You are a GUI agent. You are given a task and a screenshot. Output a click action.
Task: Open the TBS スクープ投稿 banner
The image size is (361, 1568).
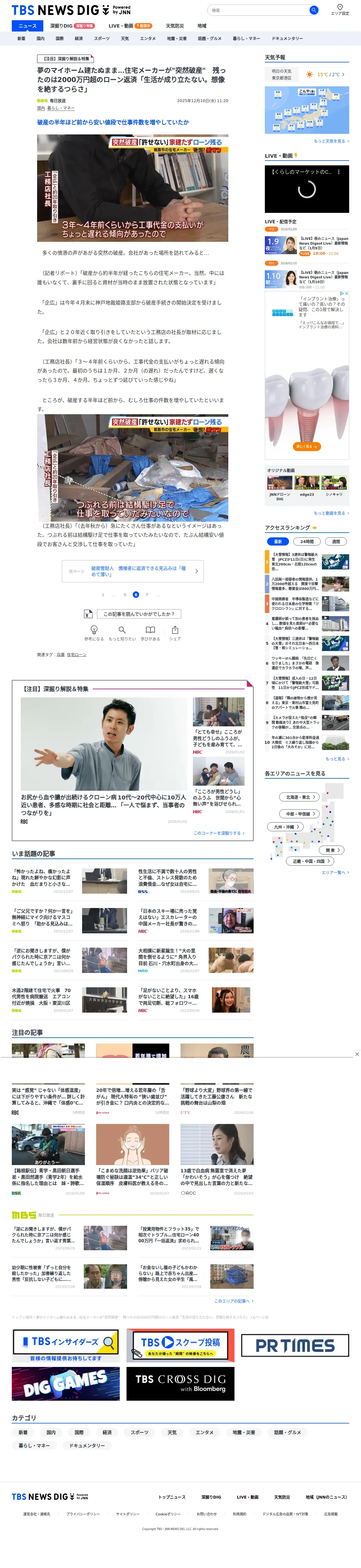(180, 1346)
